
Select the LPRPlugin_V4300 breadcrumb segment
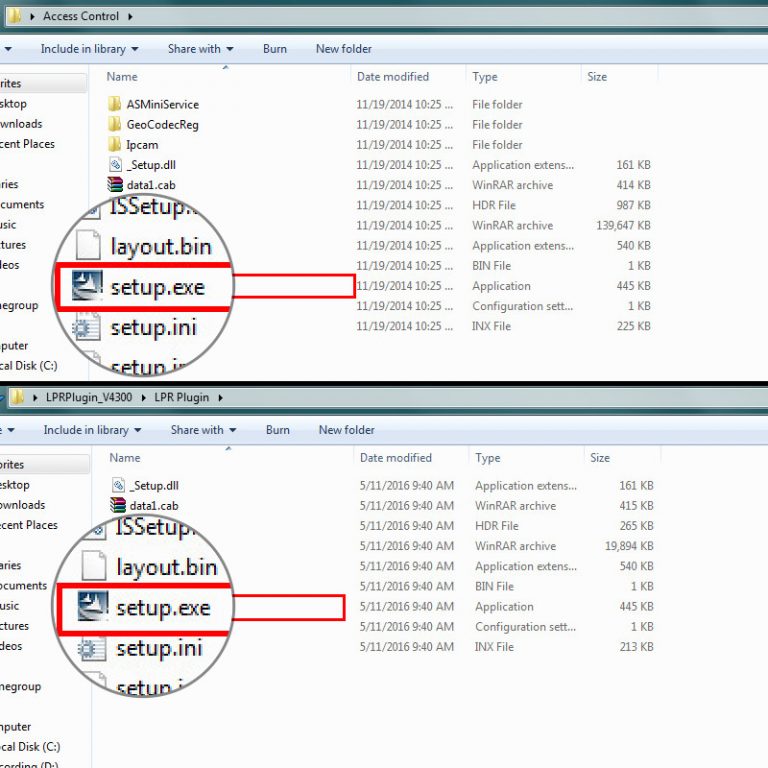pos(89,397)
